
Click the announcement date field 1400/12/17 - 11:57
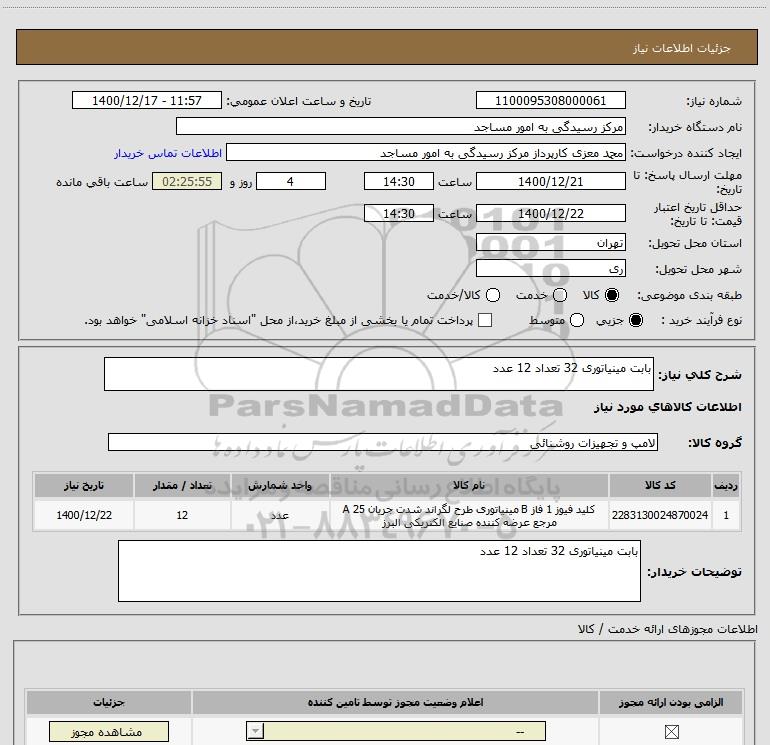[147, 101]
